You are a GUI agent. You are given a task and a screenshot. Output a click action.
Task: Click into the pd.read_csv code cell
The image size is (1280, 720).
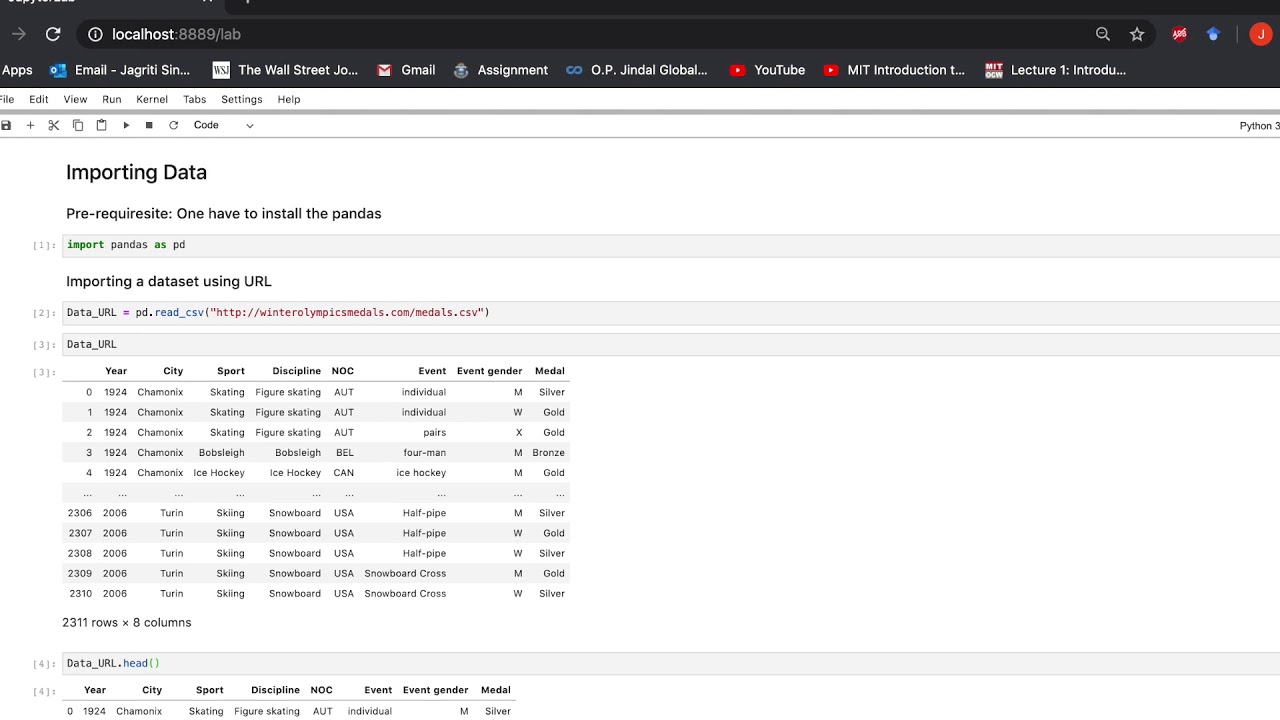pos(670,313)
